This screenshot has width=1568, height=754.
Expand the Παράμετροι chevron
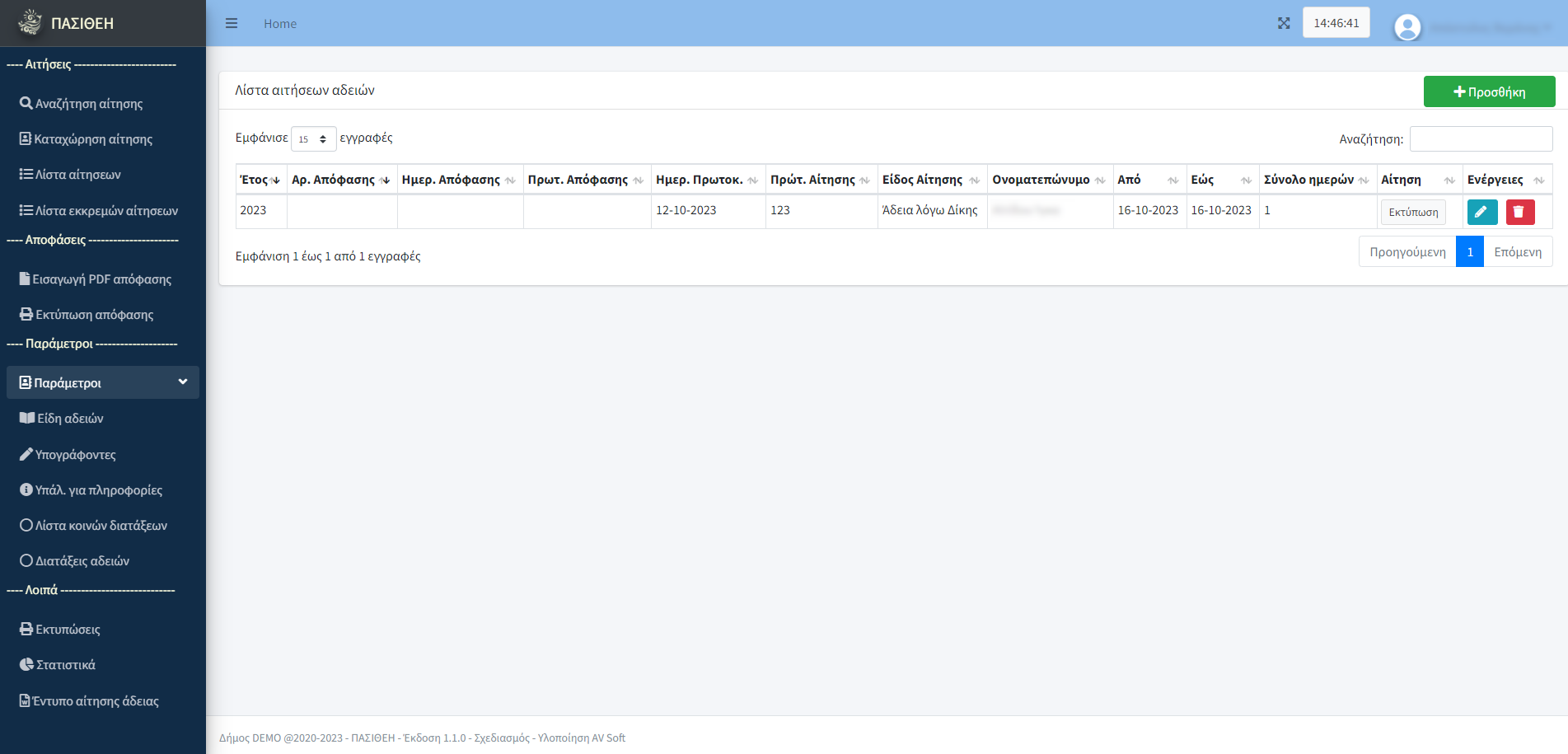point(183,382)
